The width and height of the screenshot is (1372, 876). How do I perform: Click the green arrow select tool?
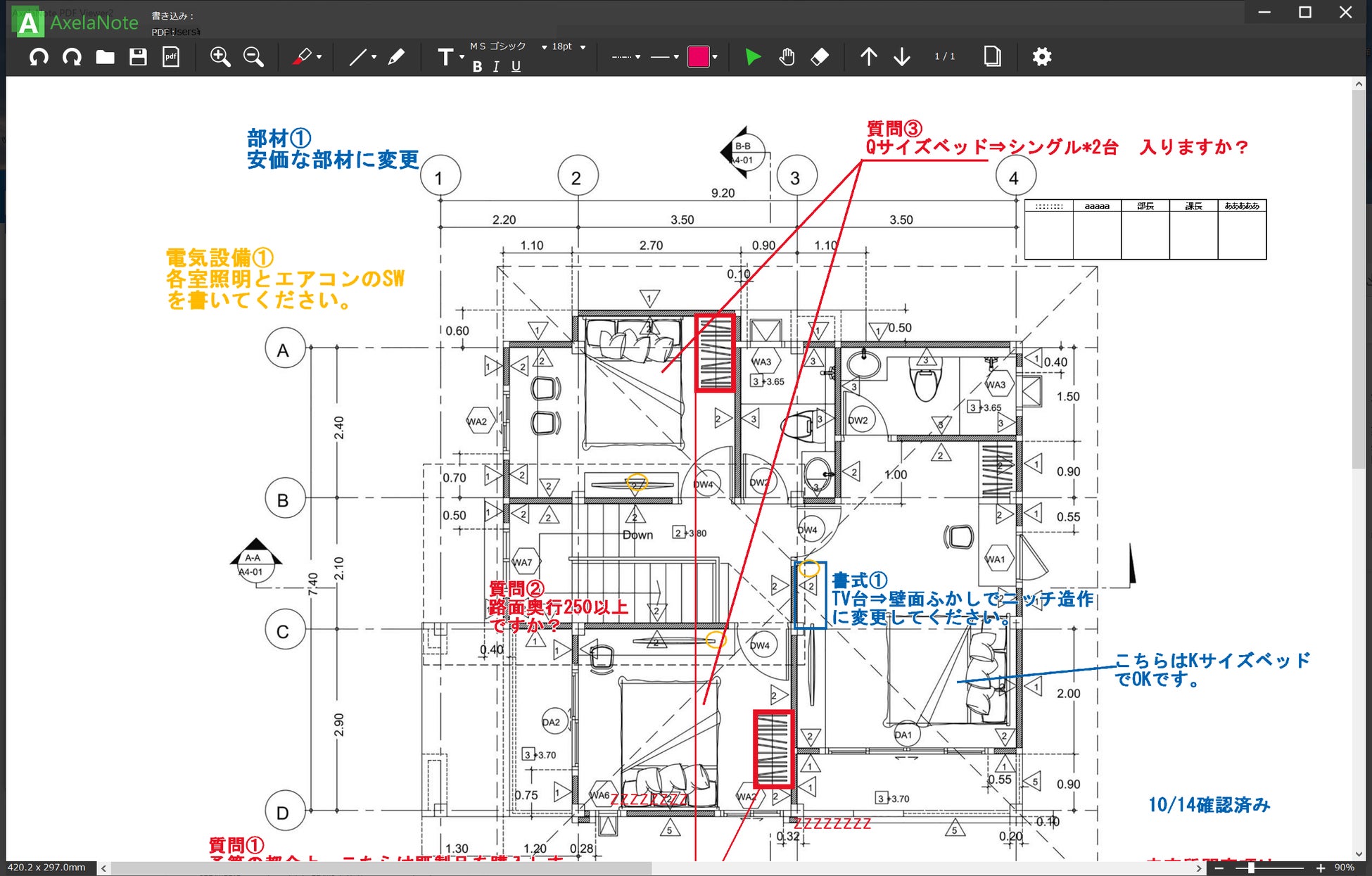753,57
